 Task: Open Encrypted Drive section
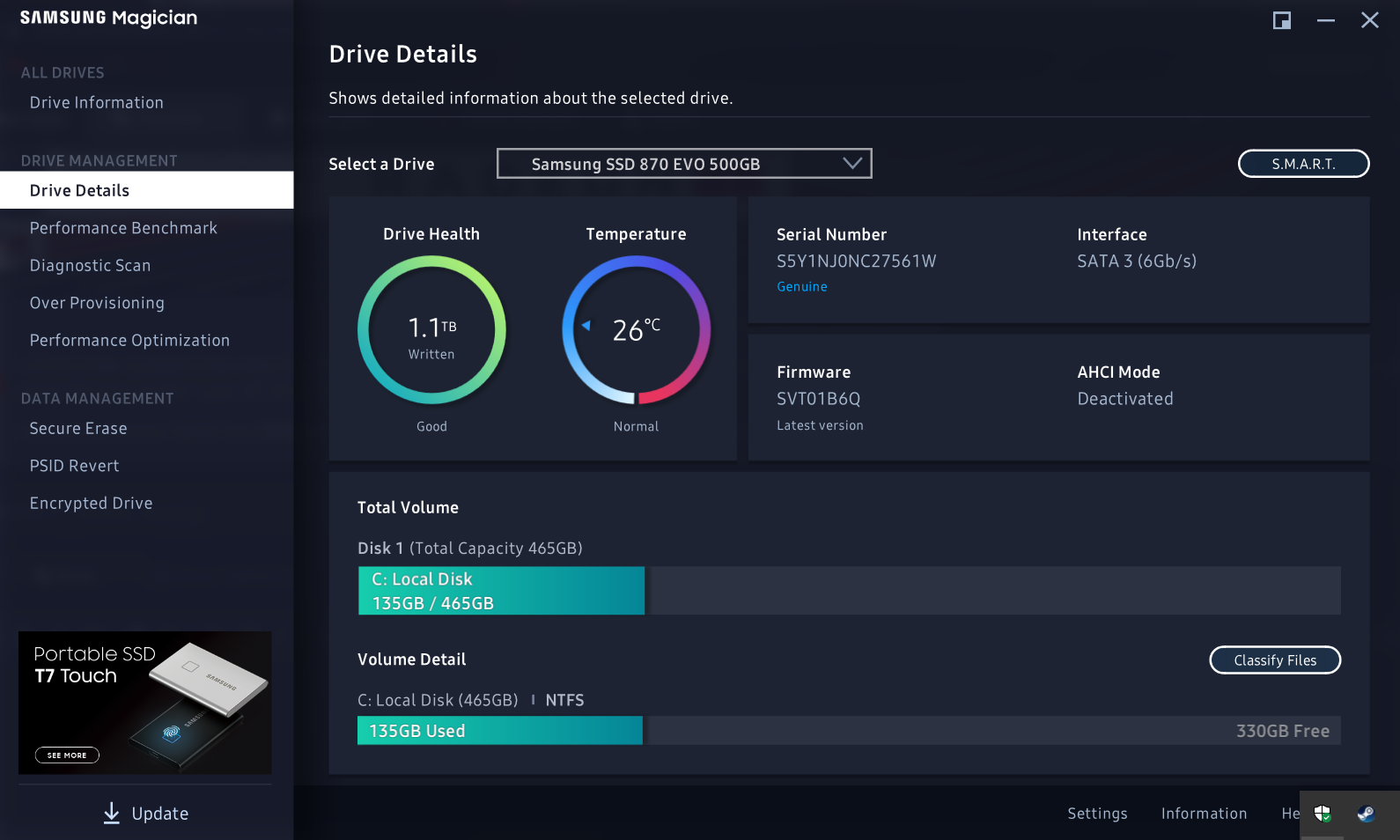(92, 504)
